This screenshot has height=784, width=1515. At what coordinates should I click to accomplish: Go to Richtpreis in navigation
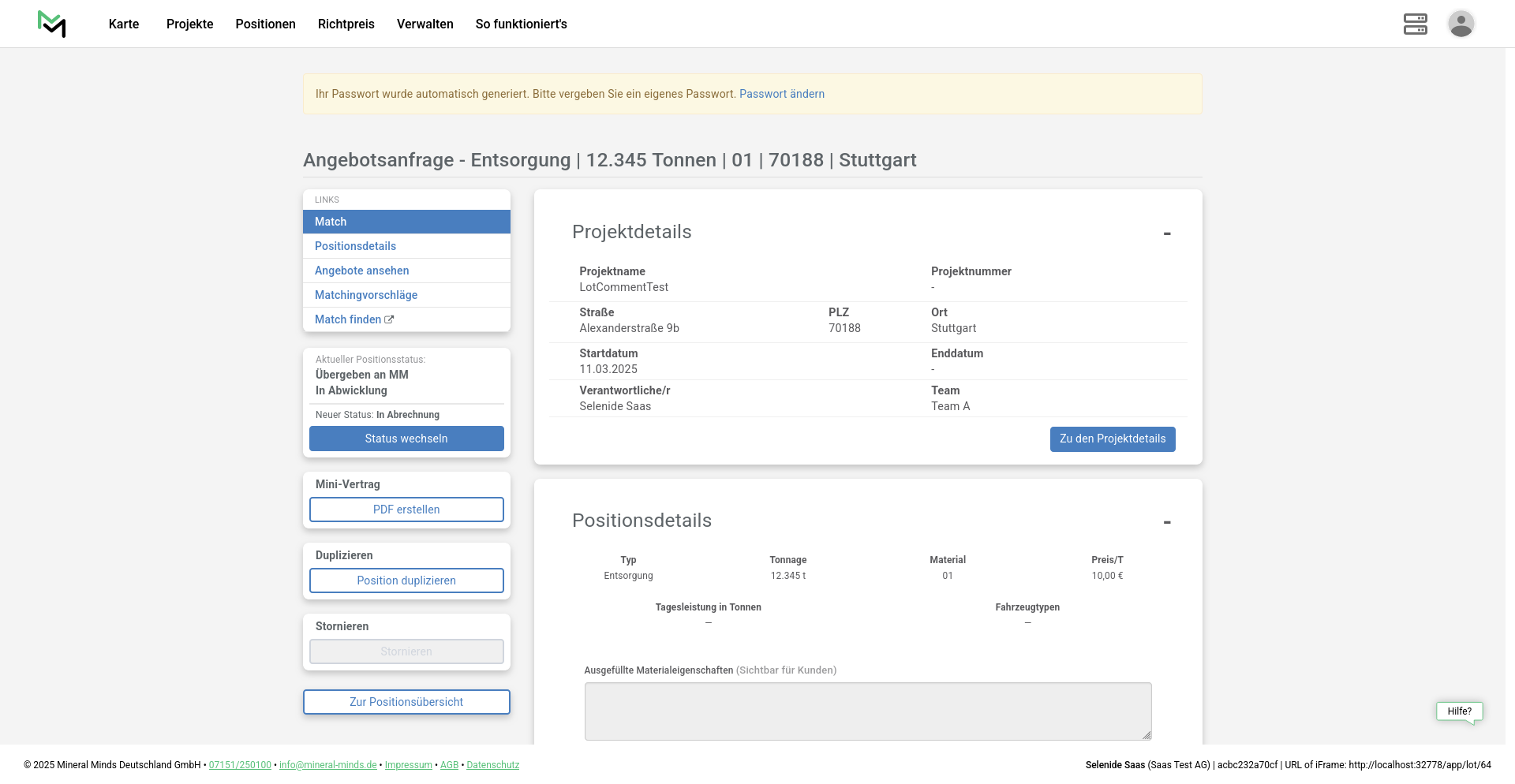click(346, 24)
